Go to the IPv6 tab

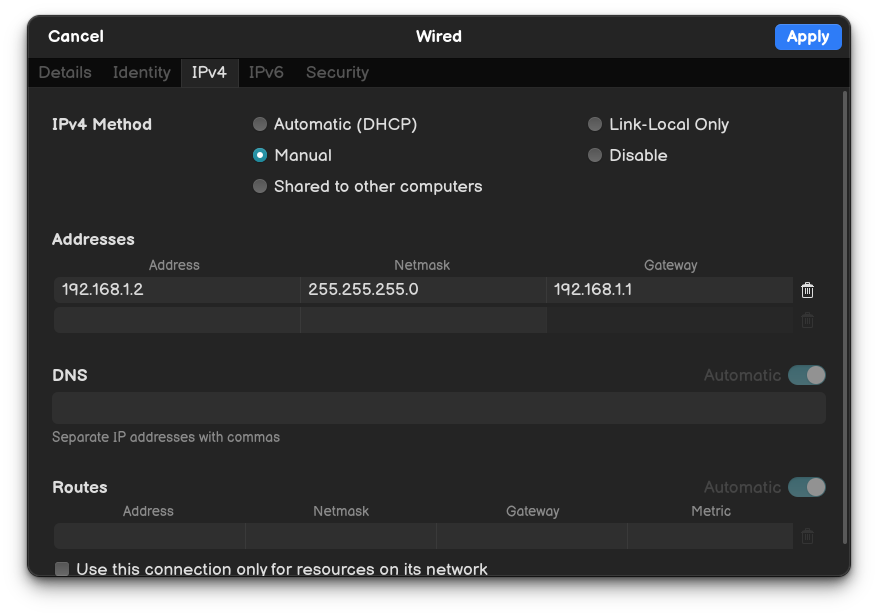coord(266,72)
